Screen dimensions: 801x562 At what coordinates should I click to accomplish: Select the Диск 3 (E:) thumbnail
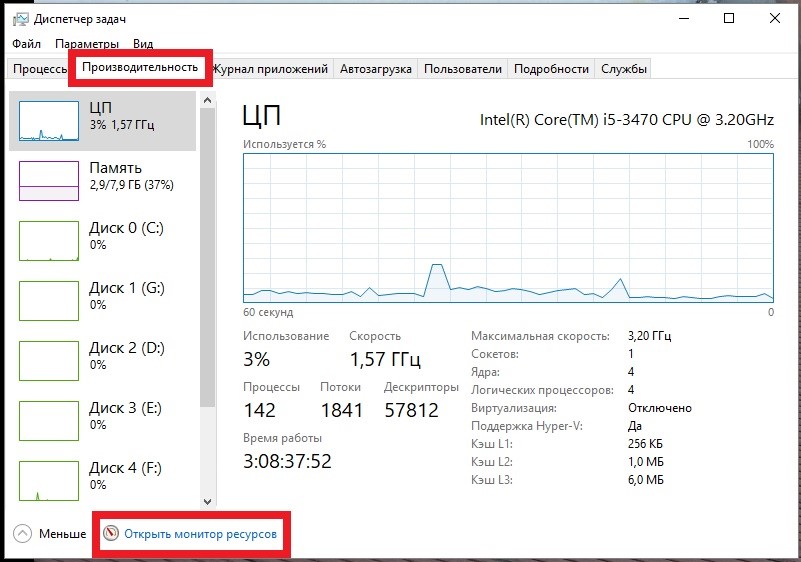[x=49, y=420]
